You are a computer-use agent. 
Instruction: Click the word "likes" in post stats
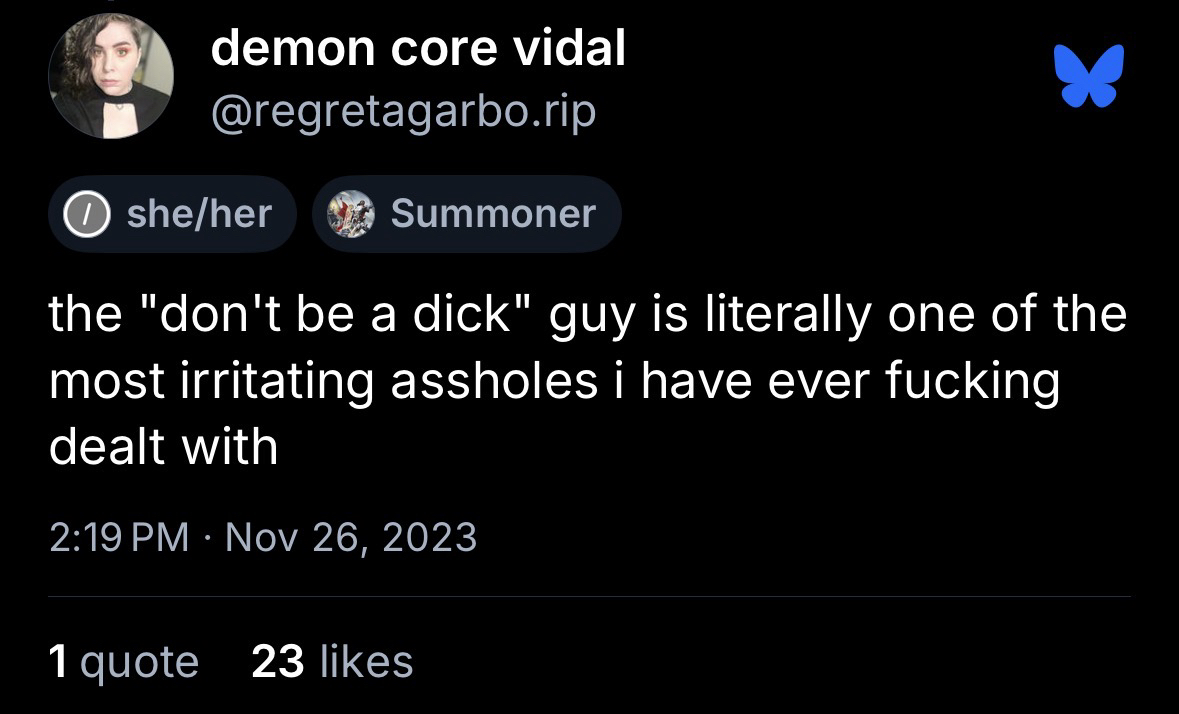(x=367, y=661)
